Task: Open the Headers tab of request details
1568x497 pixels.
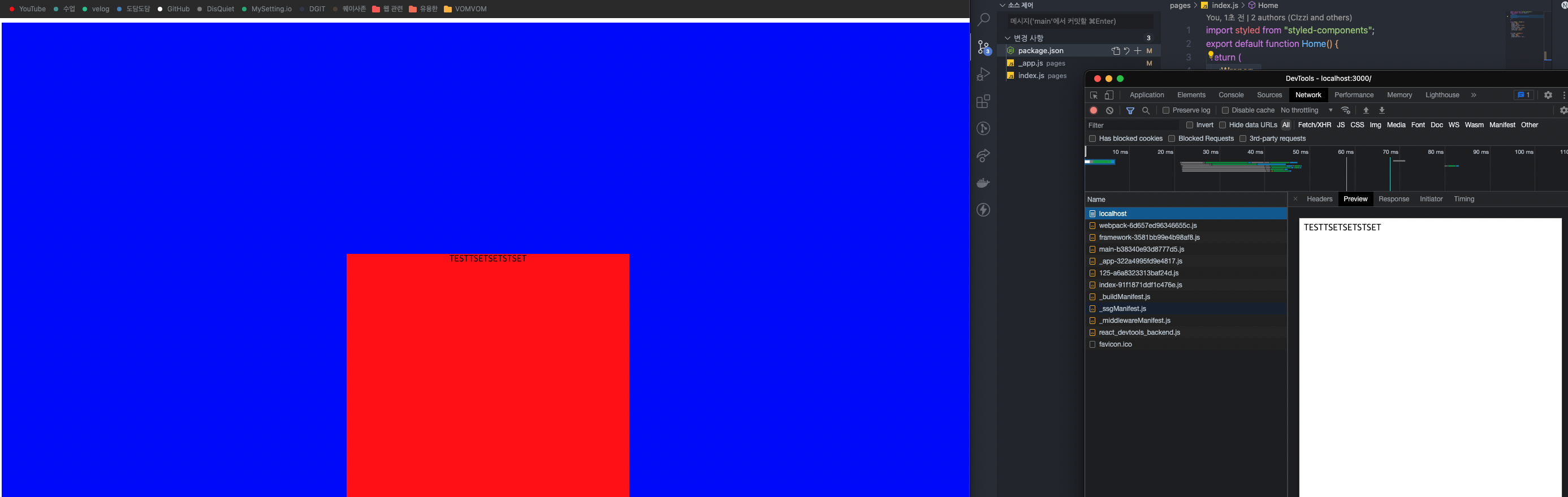Action: coord(1319,200)
